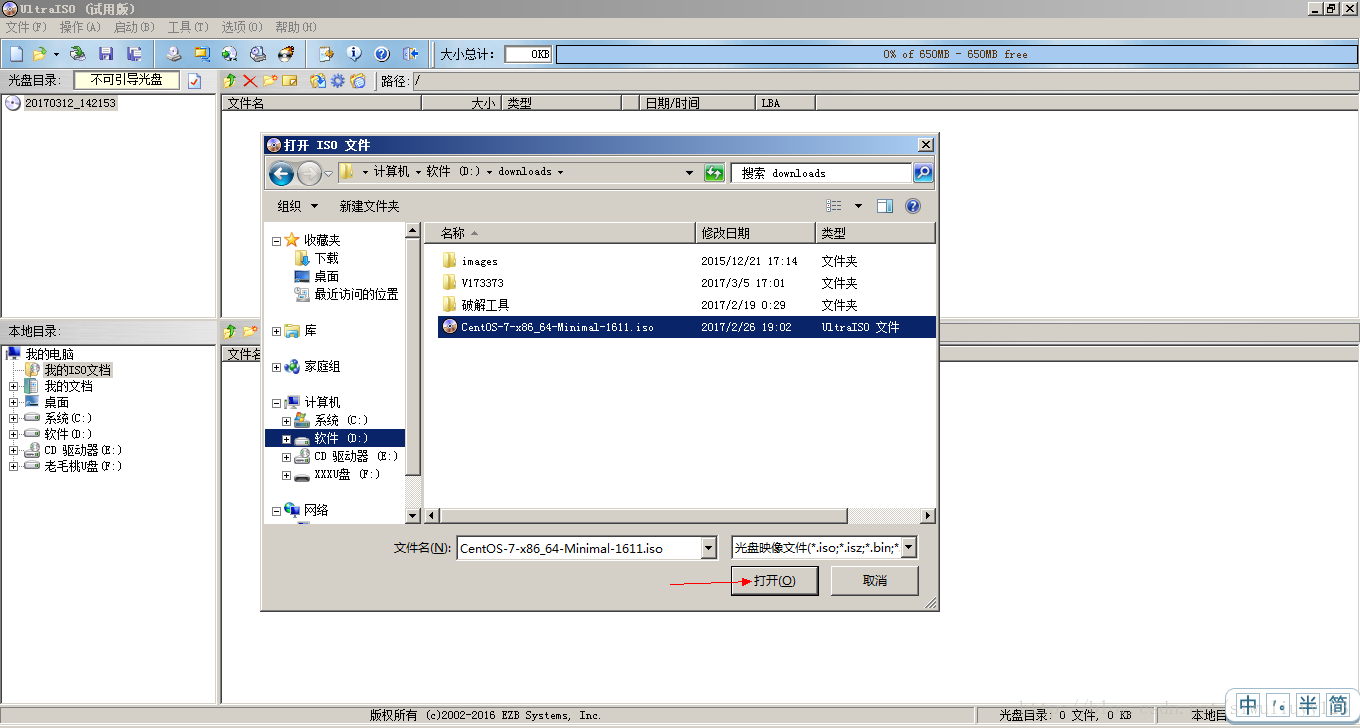Viewport: 1360px width, 728px height.
Task: Click the question-mark help icon in UltraISO toolbar
Action: [x=382, y=54]
